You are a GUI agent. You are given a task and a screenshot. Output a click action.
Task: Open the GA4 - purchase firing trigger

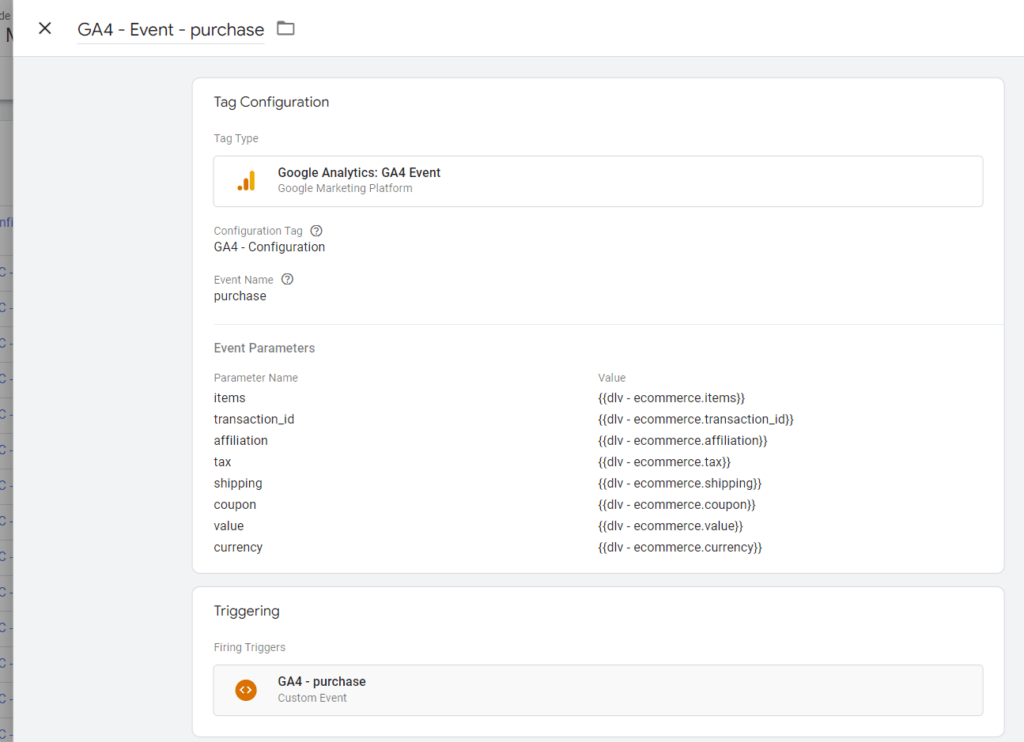pyautogui.click(x=598, y=690)
